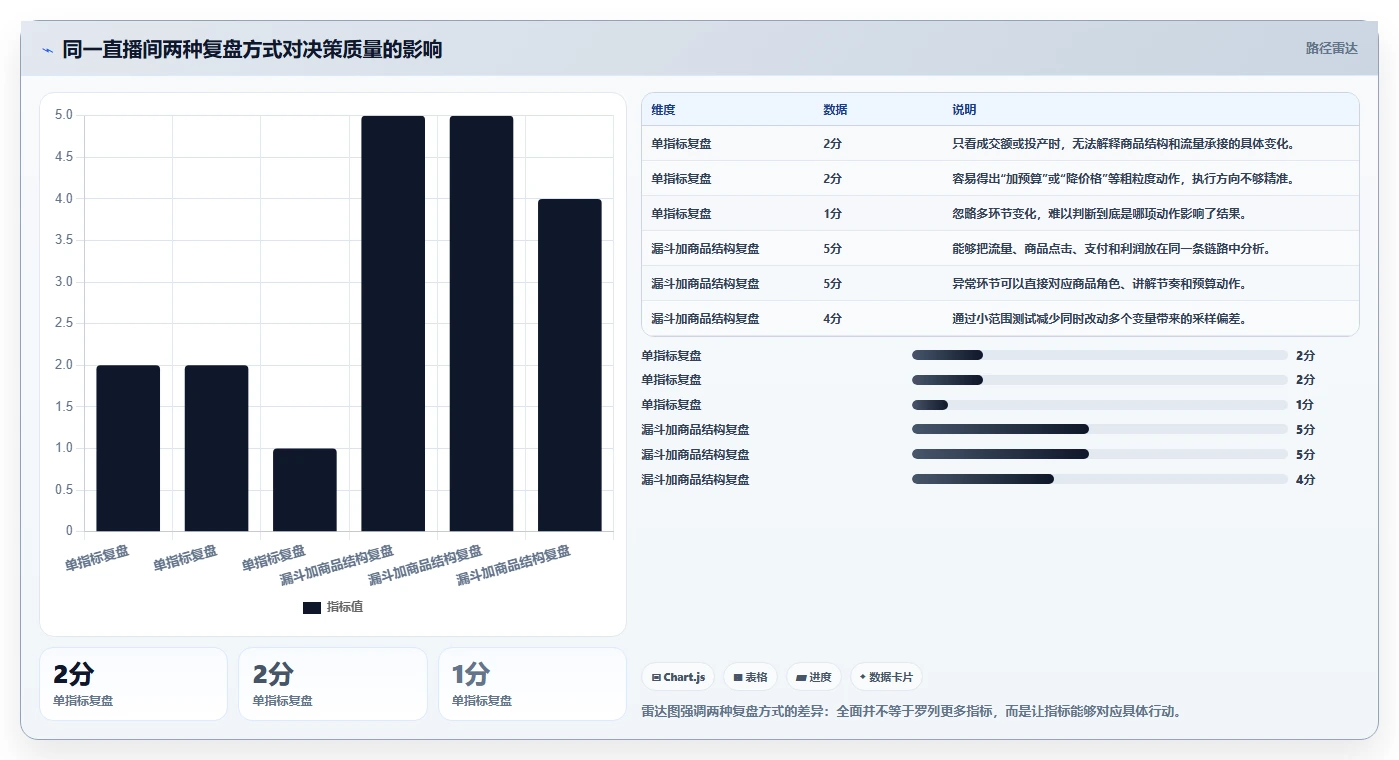
Task: Click the footer note starting 雷达图强调
Action: [x=911, y=712]
